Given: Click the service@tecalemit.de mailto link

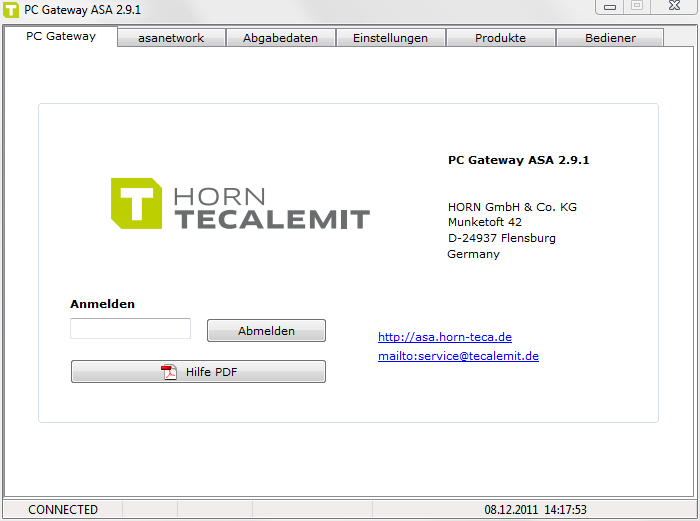Looking at the screenshot, I should point(458,356).
